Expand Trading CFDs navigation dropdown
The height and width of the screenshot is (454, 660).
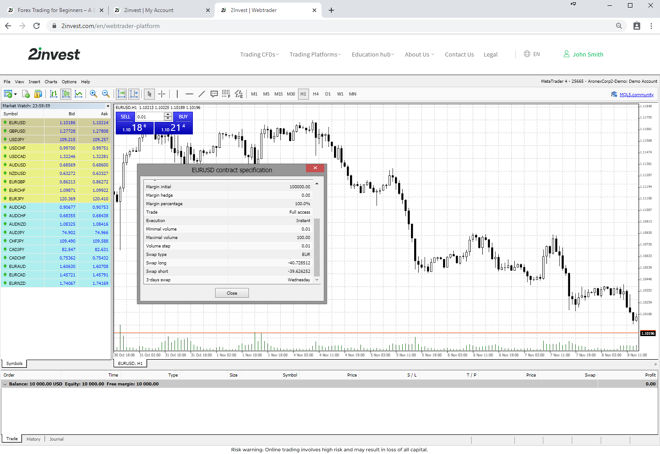[x=259, y=54]
